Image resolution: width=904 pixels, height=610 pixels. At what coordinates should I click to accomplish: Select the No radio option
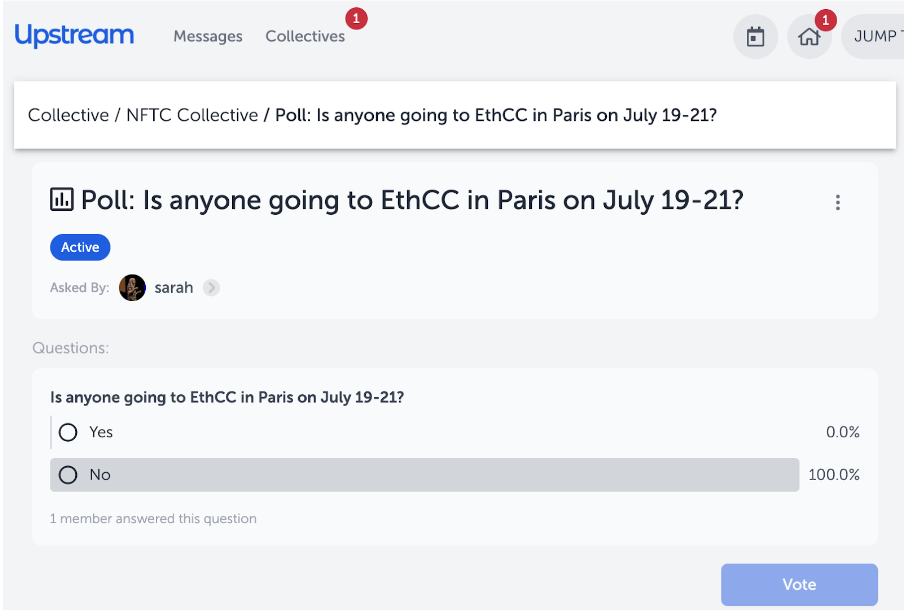(x=68, y=475)
